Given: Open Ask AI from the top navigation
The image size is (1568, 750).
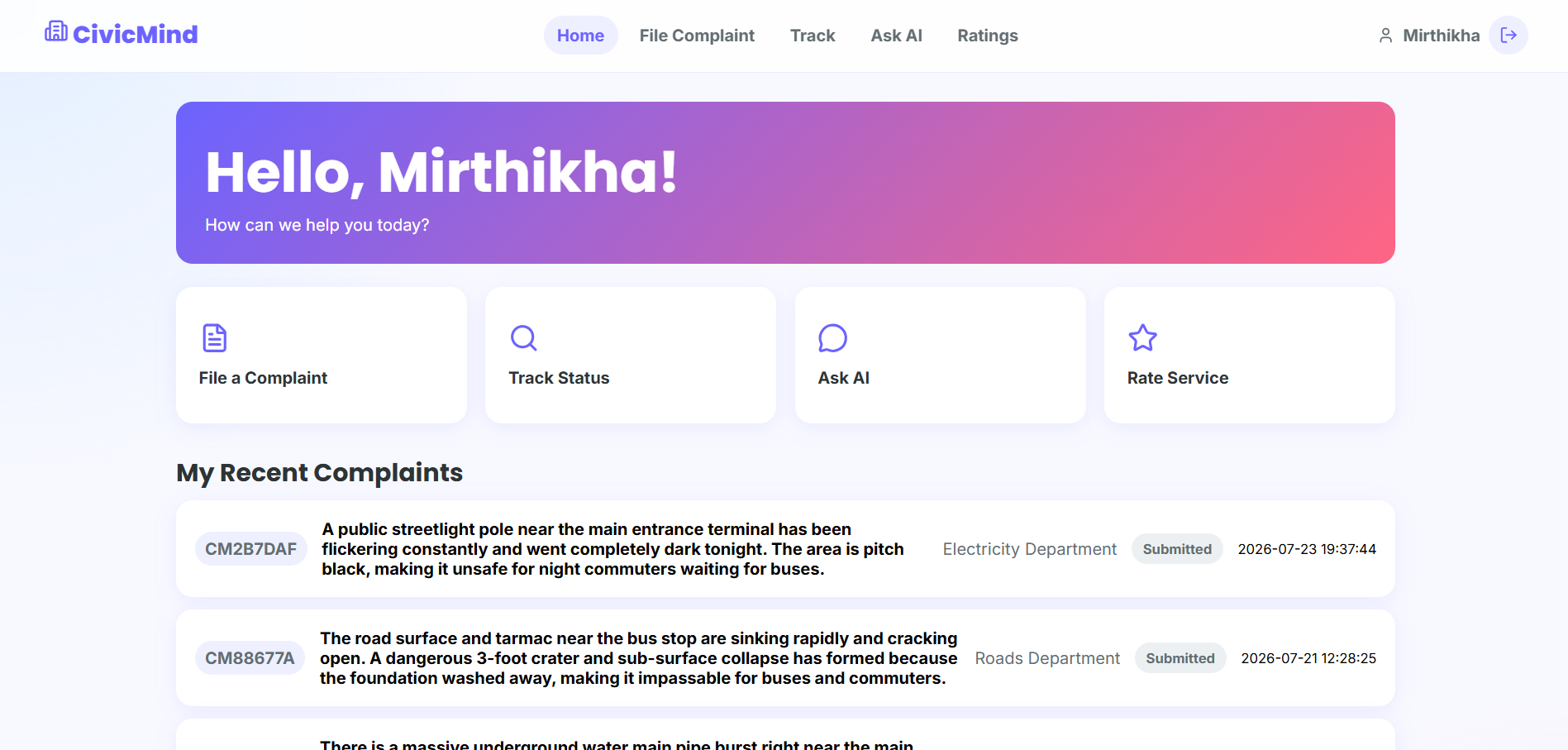Looking at the screenshot, I should pos(896,36).
